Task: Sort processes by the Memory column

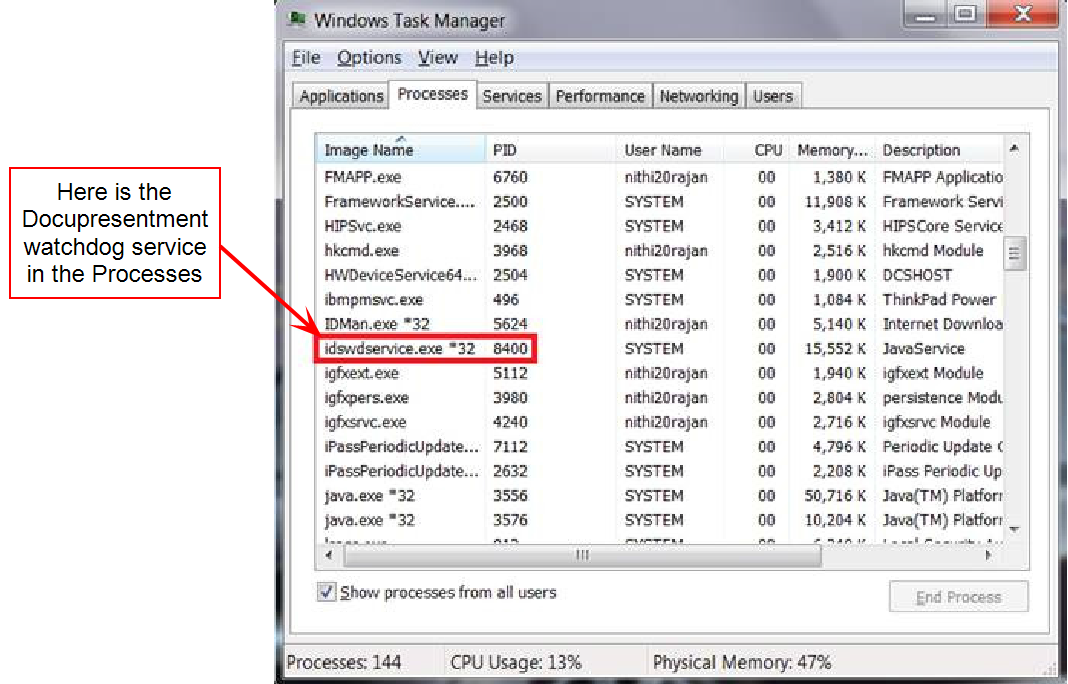Action: [832, 149]
